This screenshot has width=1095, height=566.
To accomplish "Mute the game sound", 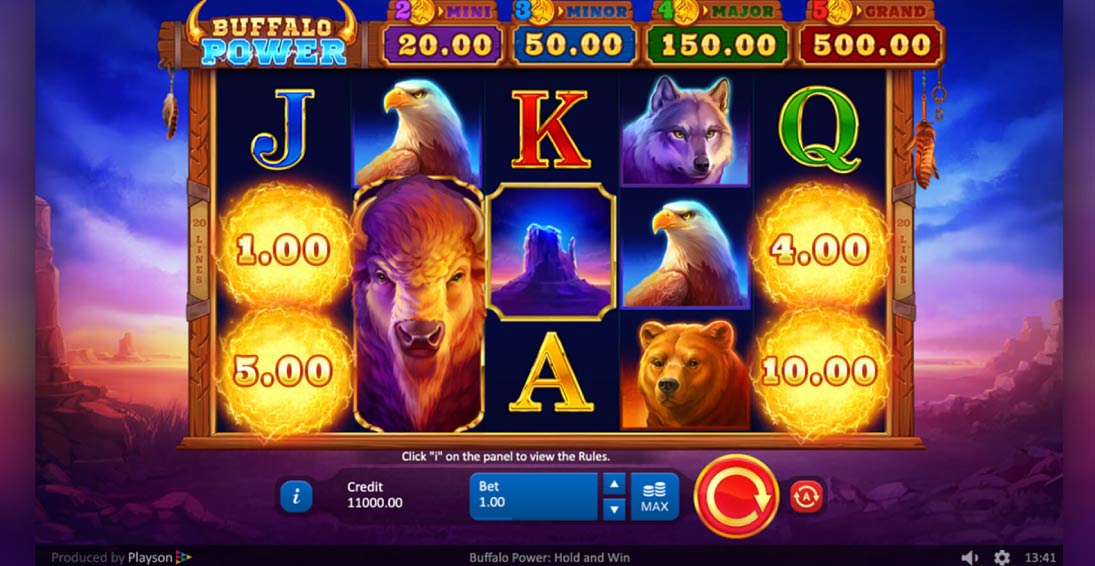I will pyautogui.click(x=969, y=557).
